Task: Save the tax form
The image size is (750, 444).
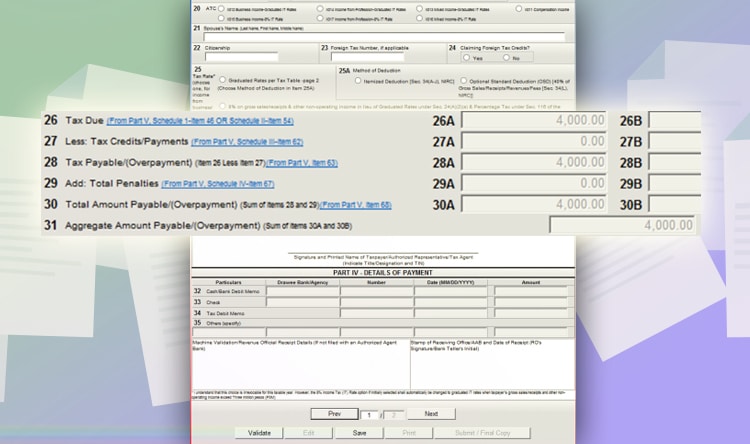Action: point(360,433)
